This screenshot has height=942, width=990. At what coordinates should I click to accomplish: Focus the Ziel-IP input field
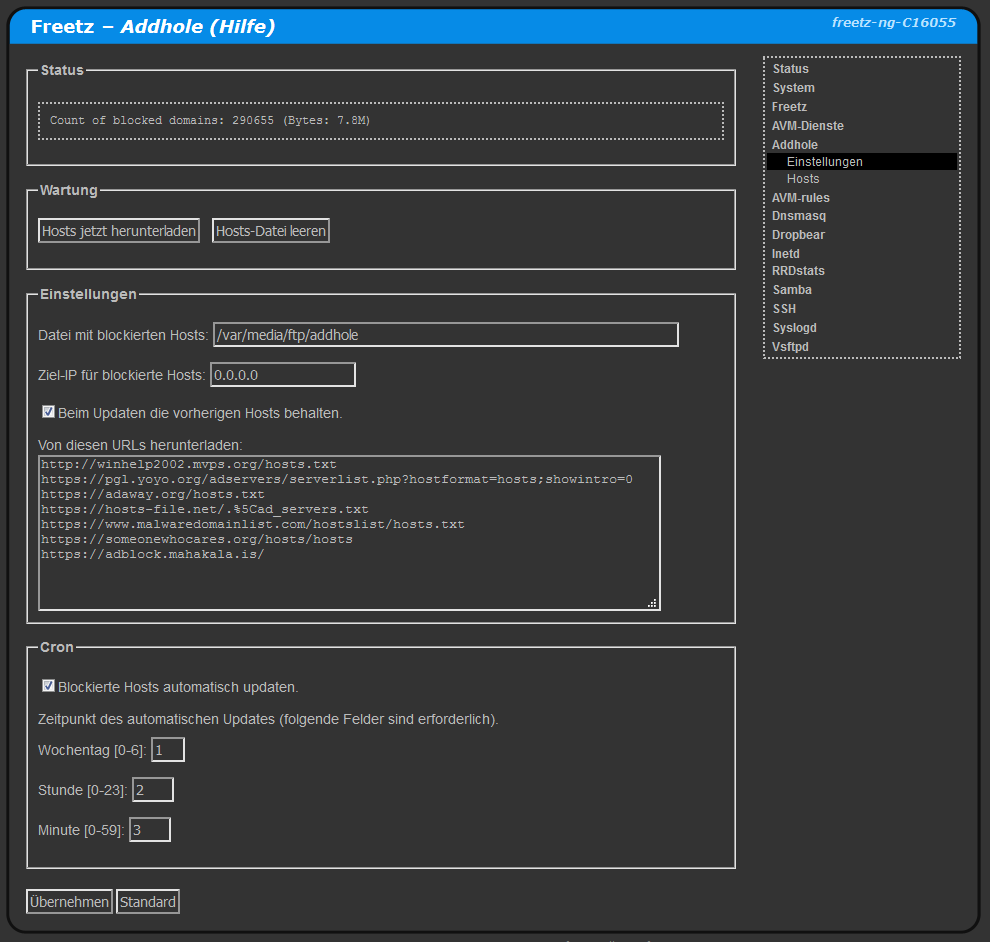[x=282, y=375]
